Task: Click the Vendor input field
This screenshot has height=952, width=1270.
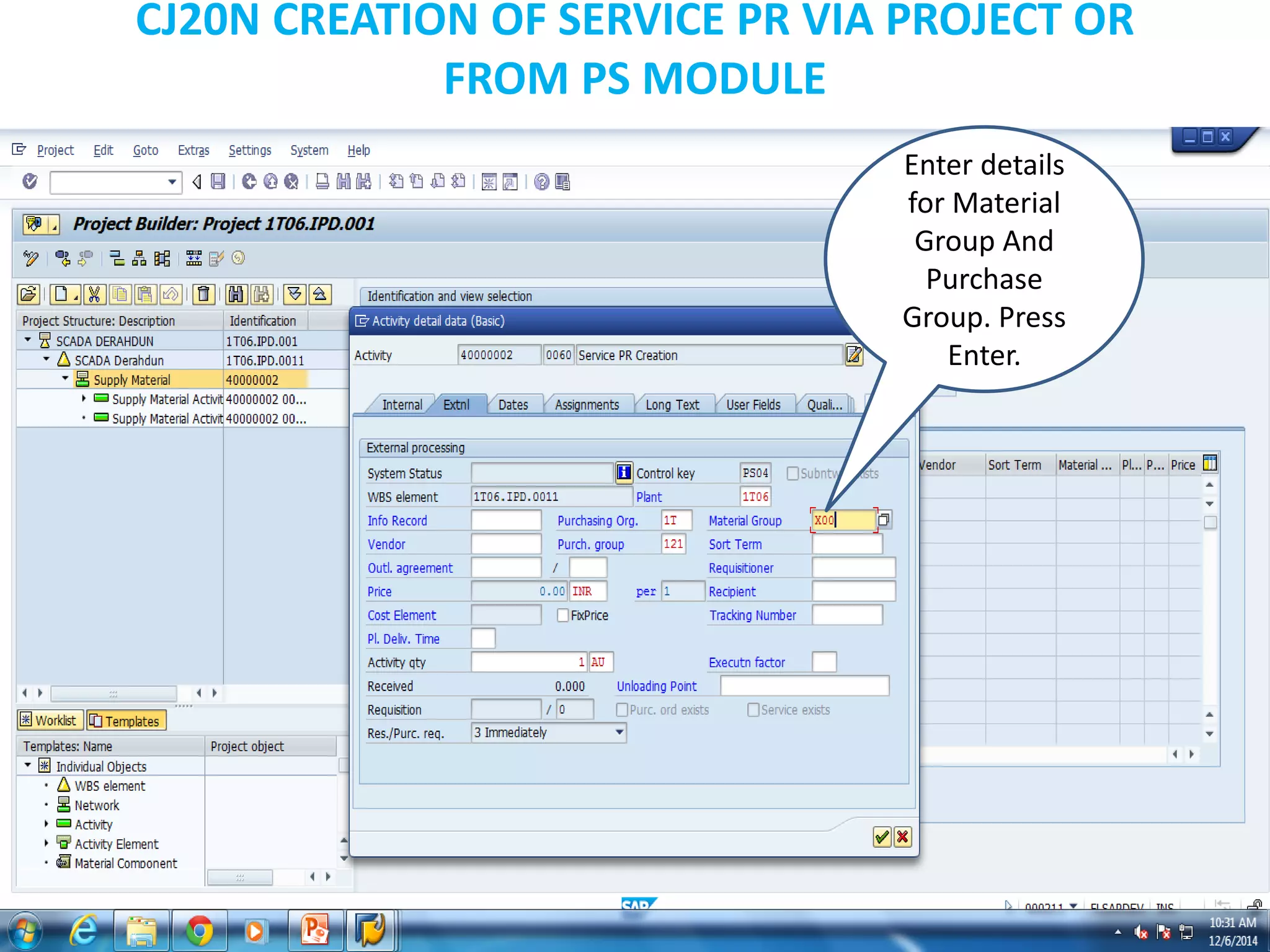Action: point(506,544)
